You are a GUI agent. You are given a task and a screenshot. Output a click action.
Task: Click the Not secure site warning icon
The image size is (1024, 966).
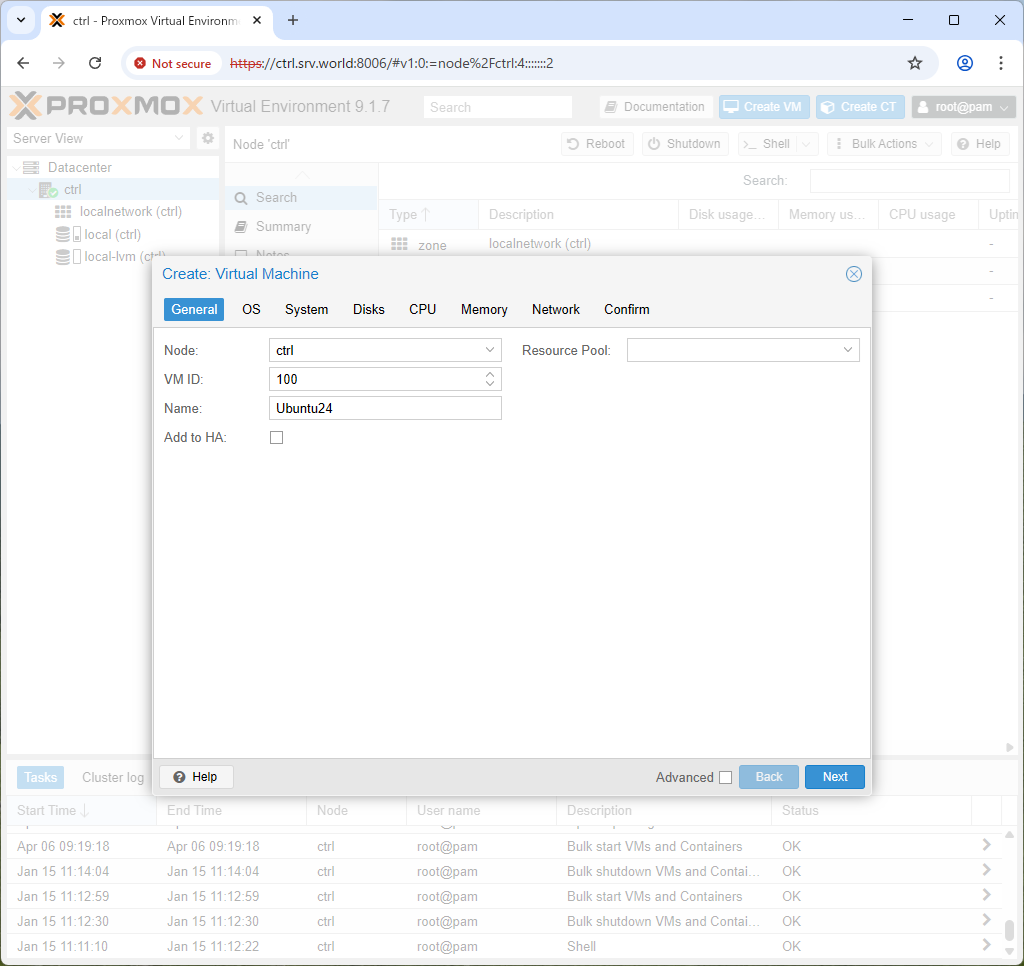(x=140, y=63)
